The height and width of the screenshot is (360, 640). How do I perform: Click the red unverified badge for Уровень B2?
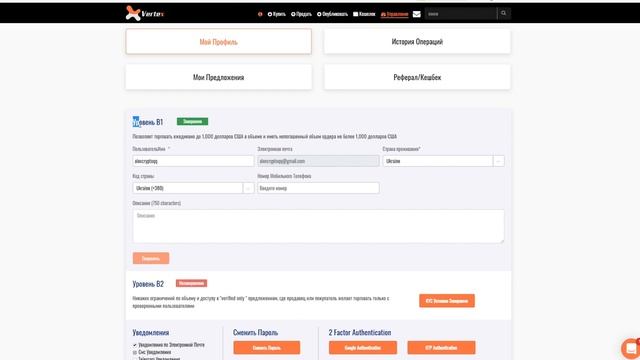[191, 283]
